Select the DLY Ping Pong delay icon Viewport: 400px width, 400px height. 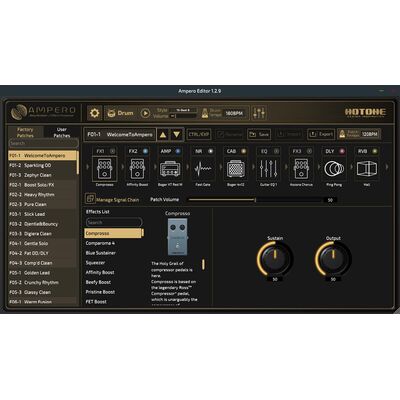point(334,169)
